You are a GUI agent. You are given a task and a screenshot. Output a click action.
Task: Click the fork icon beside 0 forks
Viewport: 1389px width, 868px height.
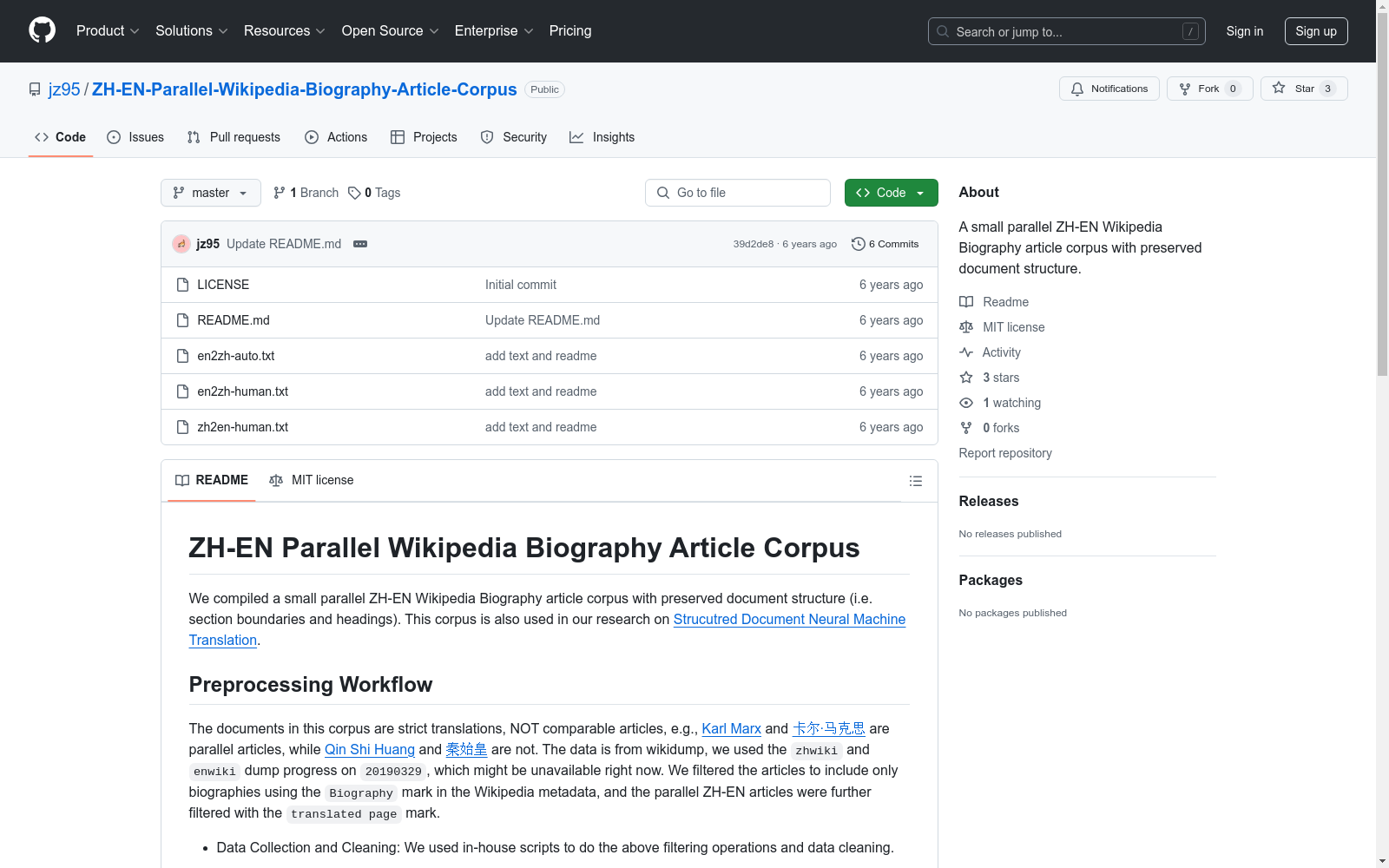966,428
